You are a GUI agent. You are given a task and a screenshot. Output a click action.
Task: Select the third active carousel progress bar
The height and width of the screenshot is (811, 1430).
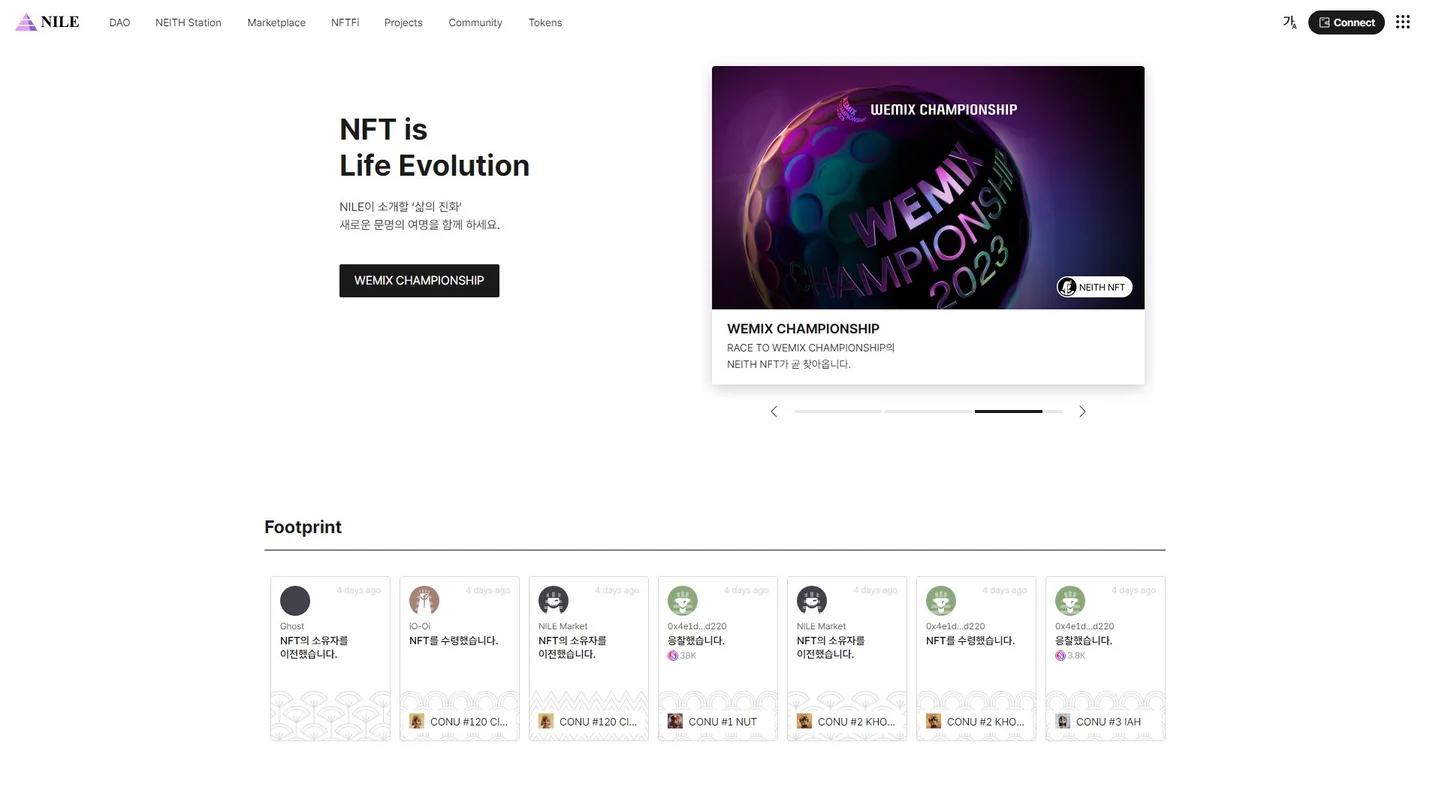[1018, 411]
